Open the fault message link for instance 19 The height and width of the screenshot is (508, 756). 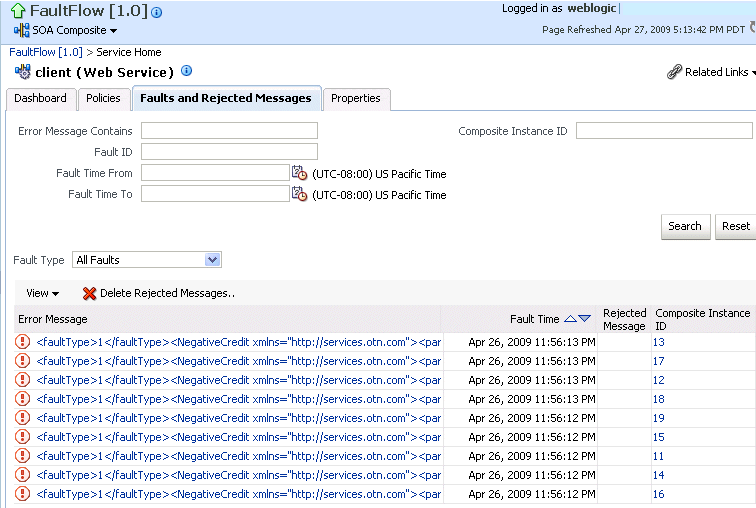pyautogui.click(x=239, y=418)
